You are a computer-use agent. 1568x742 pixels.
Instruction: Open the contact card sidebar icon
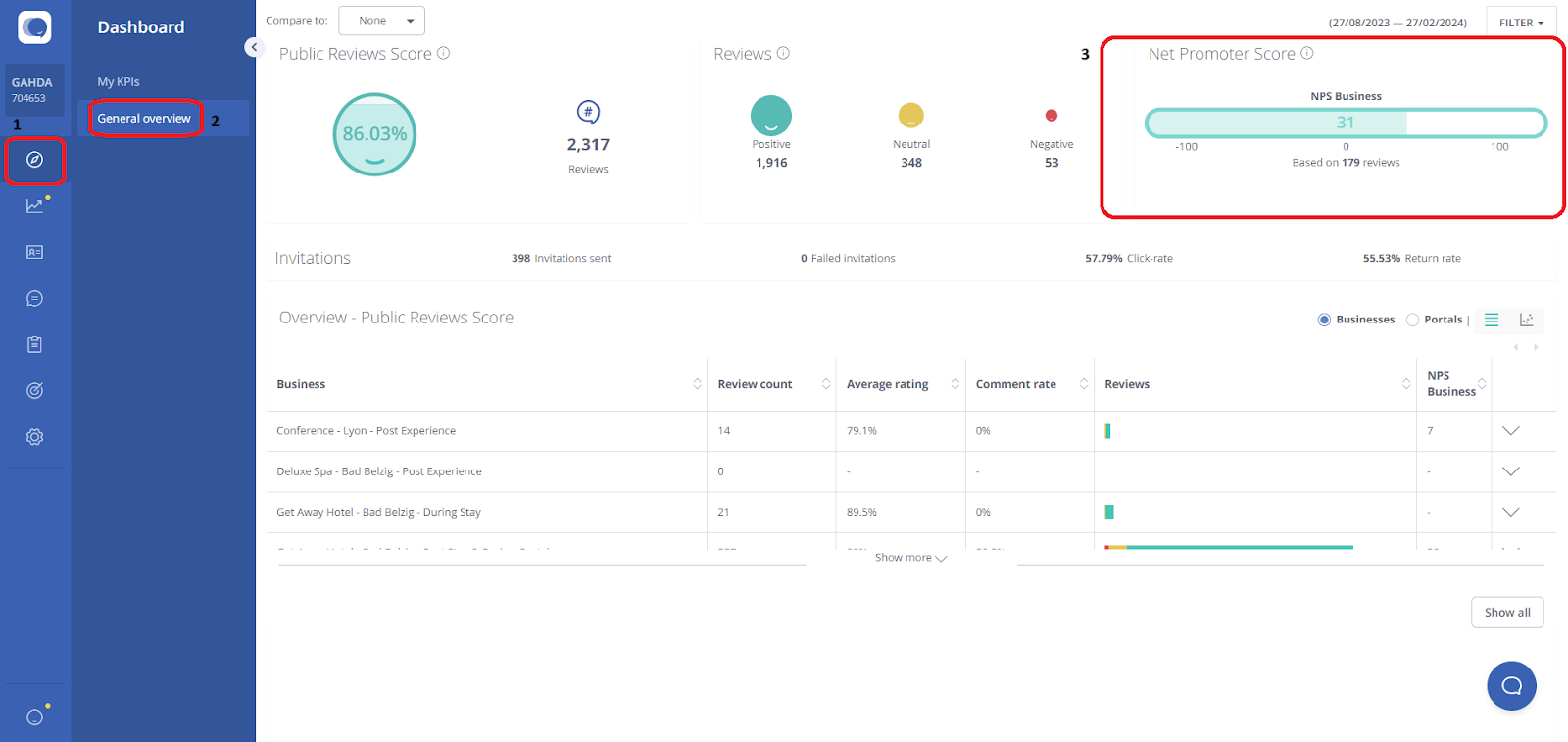35,252
